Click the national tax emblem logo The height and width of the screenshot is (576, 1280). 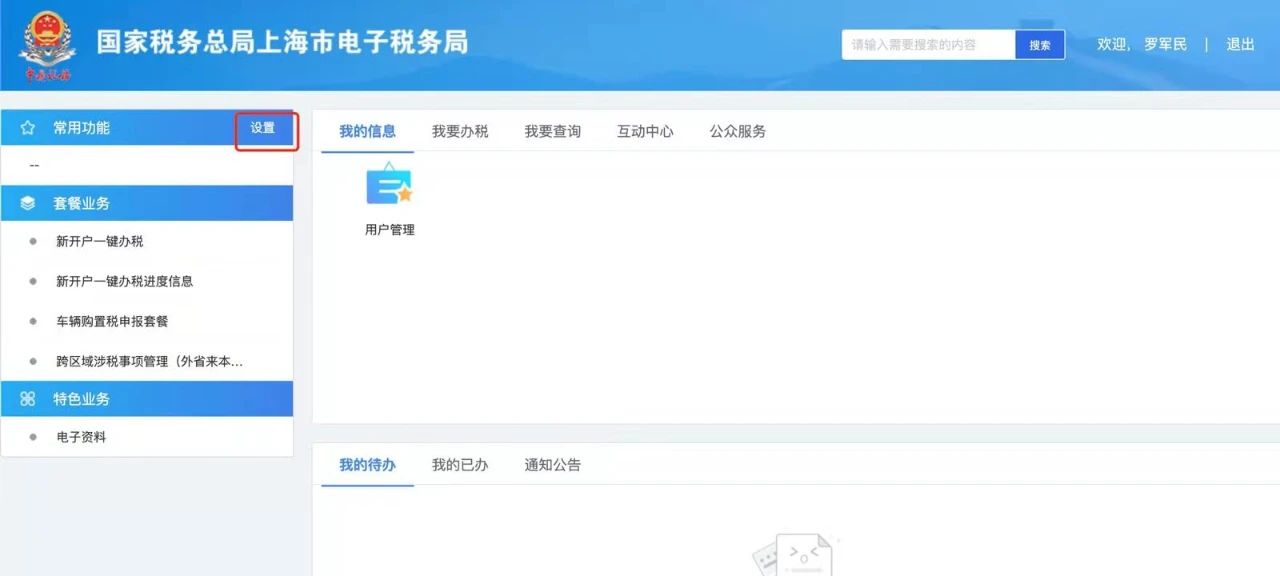click(x=46, y=45)
